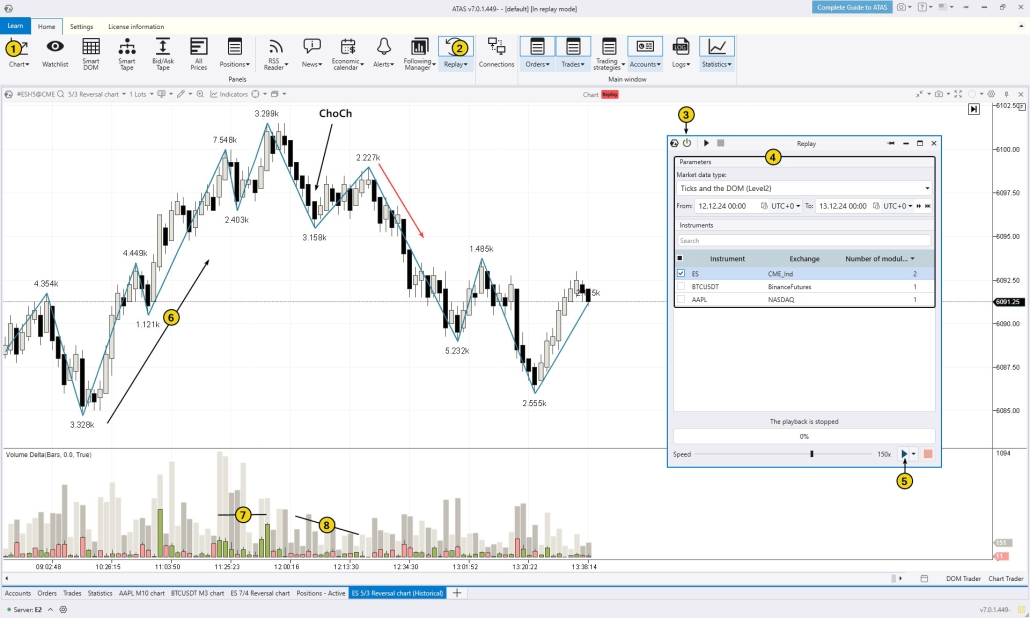Open the Watchlist panel

[x=55, y=55]
